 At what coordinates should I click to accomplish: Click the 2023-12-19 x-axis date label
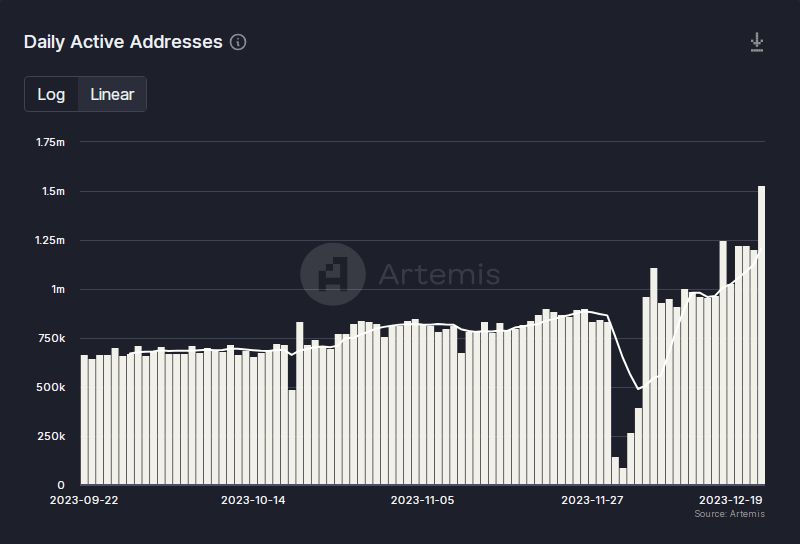731,499
